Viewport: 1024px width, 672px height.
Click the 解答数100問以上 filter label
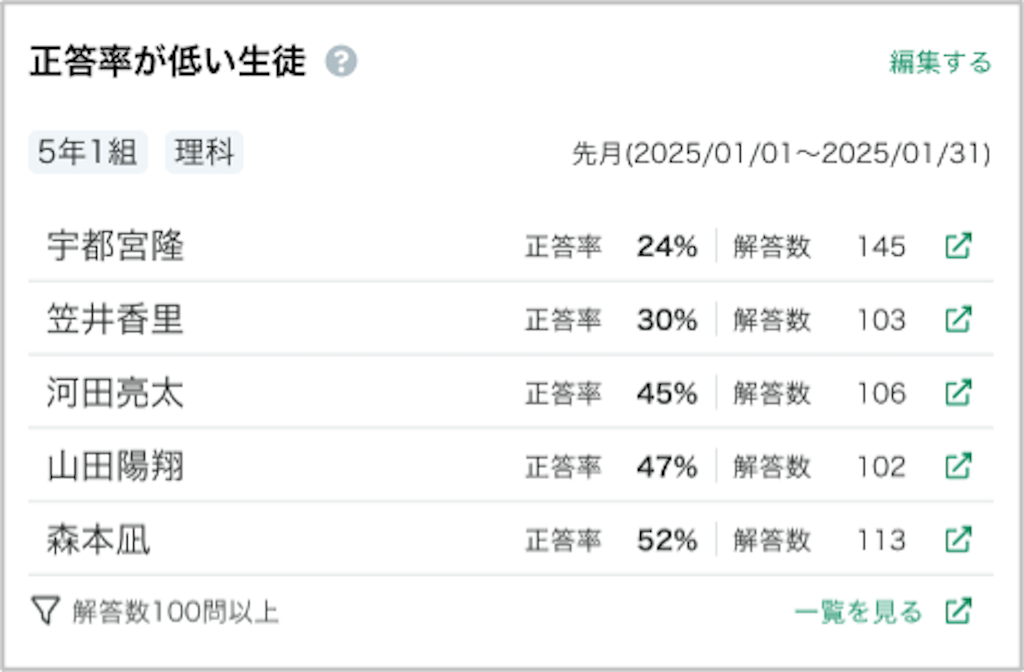pos(175,612)
